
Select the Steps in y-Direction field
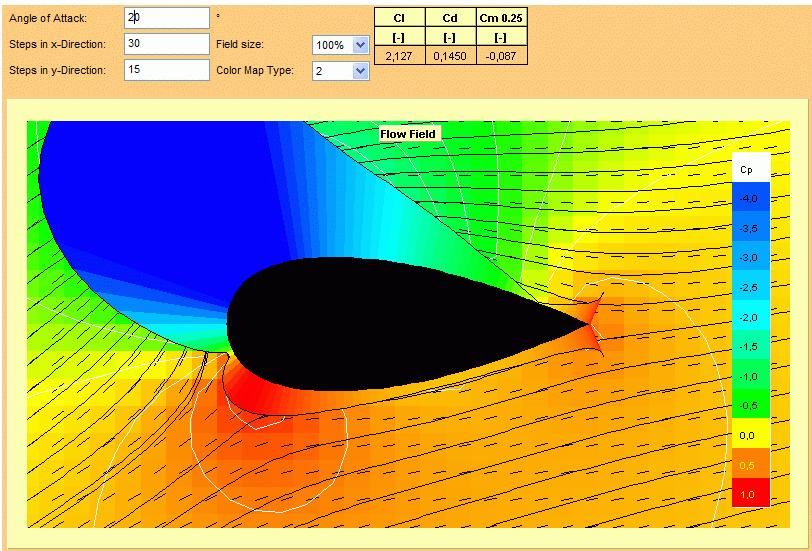166,70
